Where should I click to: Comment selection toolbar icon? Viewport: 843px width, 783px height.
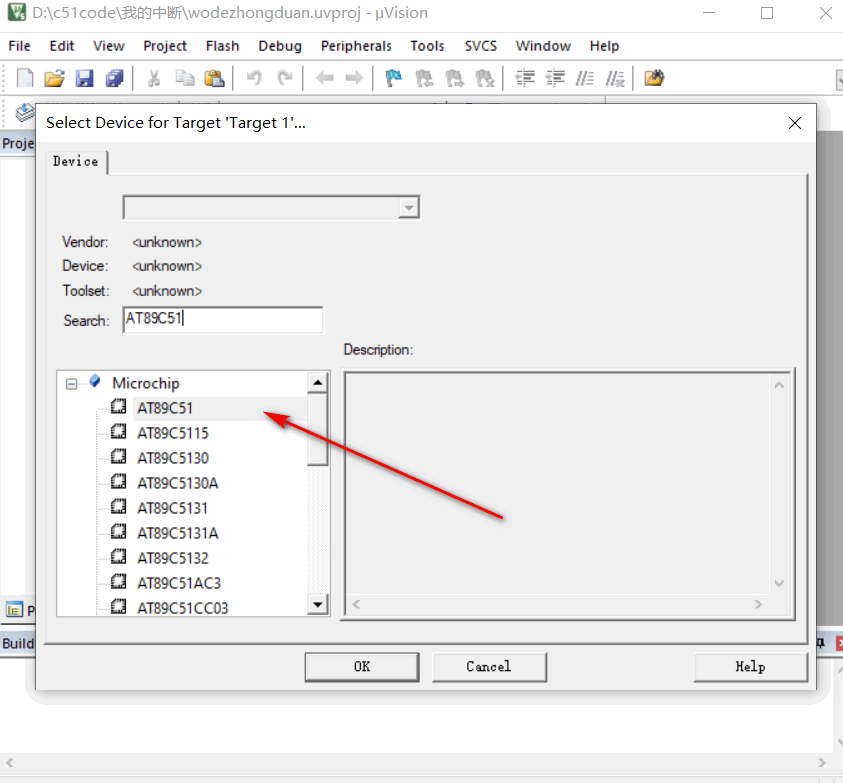point(585,79)
